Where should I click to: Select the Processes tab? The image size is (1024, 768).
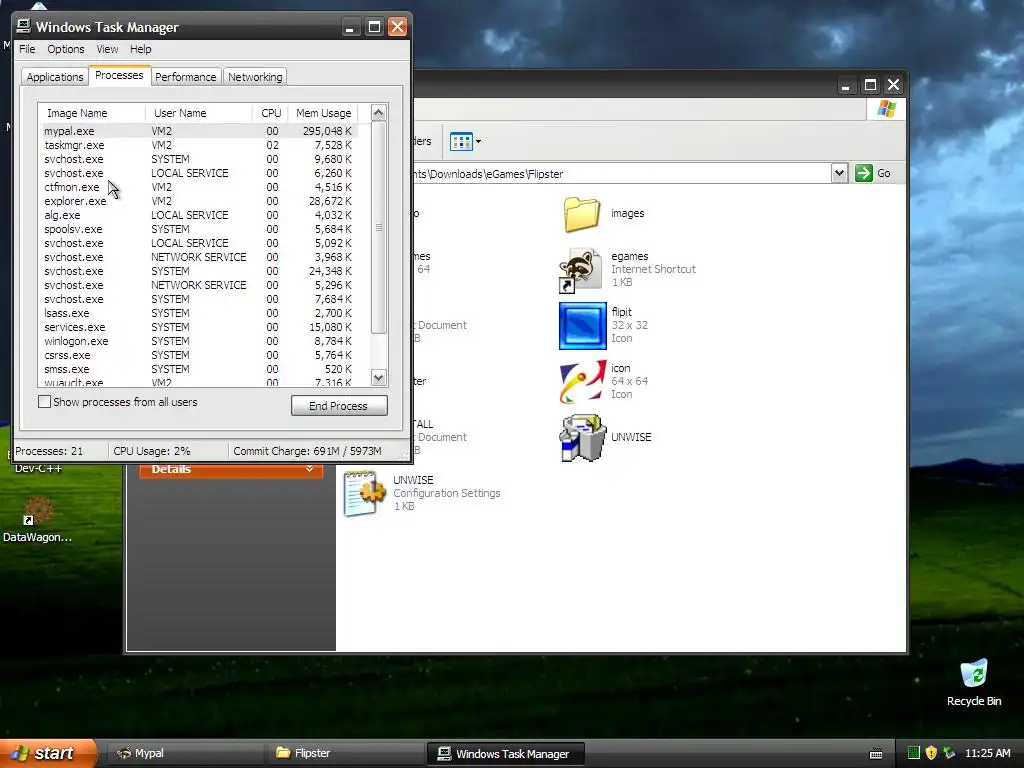click(119, 75)
